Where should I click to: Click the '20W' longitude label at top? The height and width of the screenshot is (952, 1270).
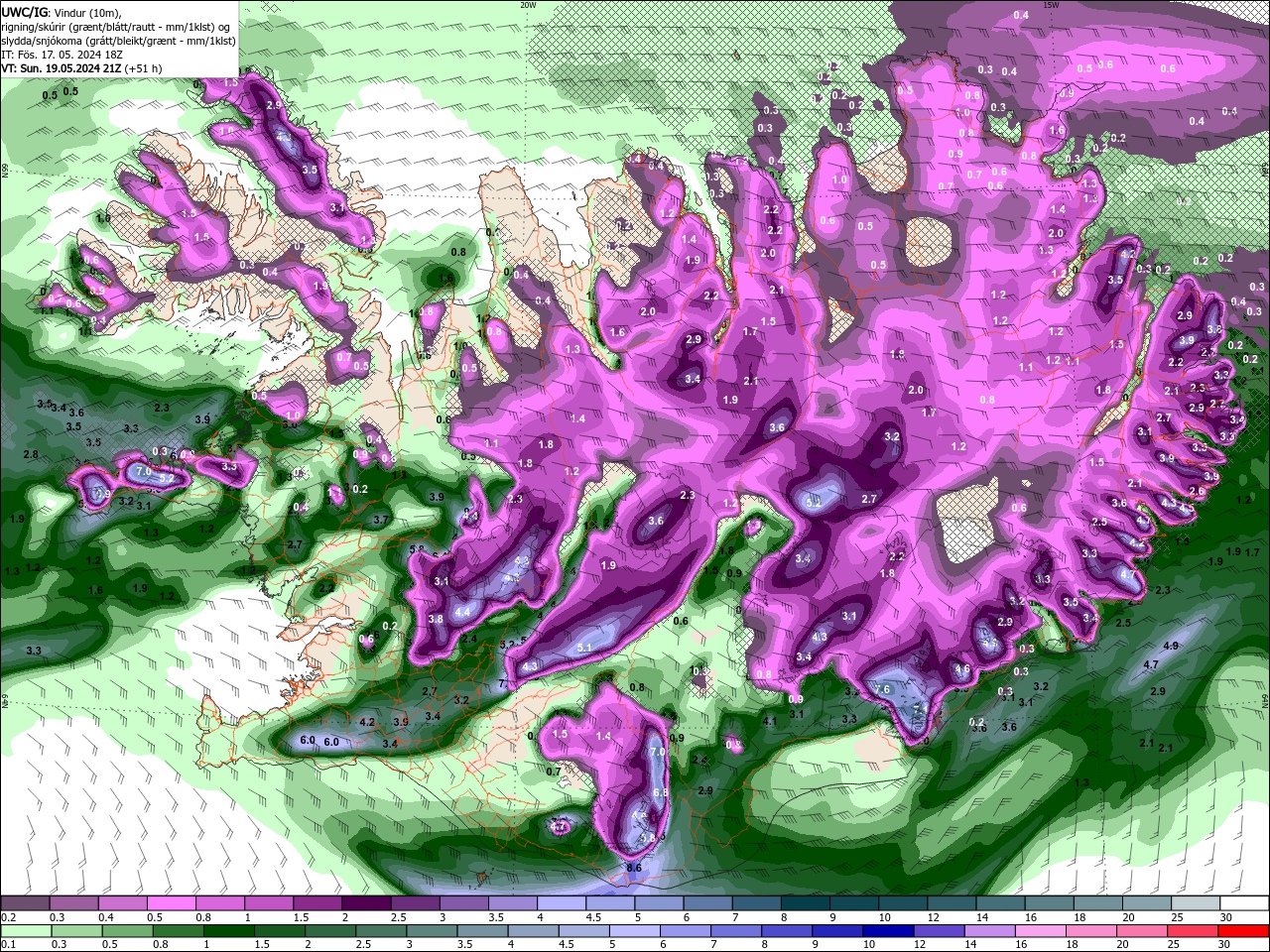pos(528,5)
